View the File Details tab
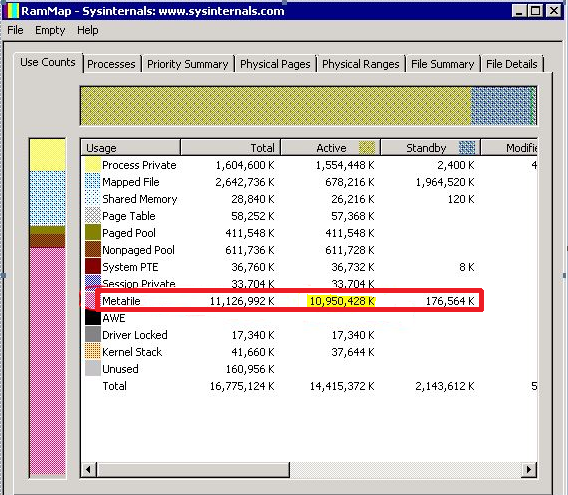 click(x=511, y=64)
